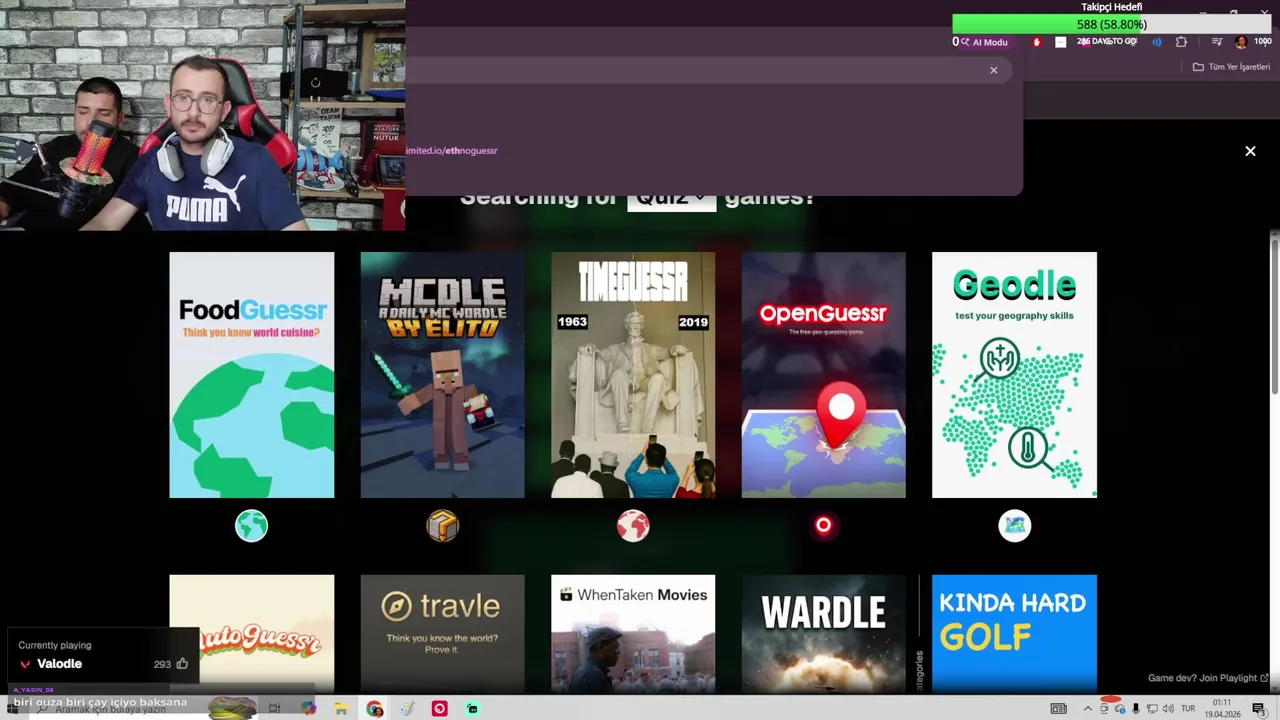Open the clock and date flyout
The image size is (1280, 720).
point(1221,709)
